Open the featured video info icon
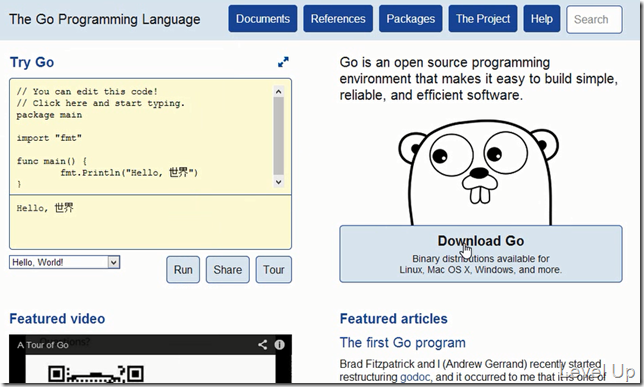 pyautogui.click(x=280, y=344)
